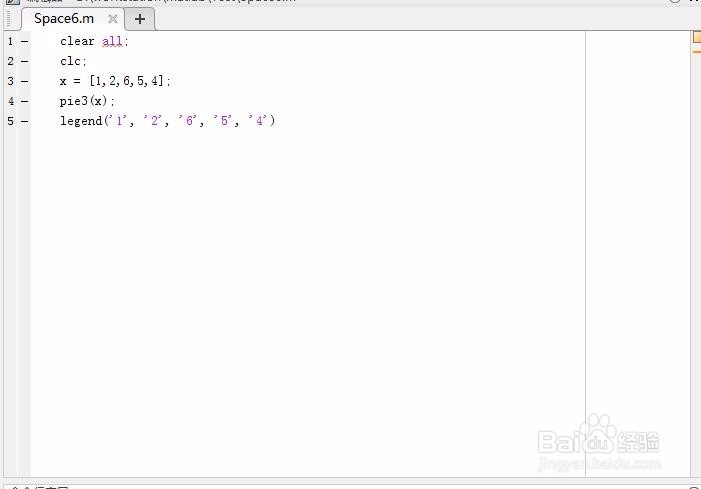The height and width of the screenshot is (489, 701).
Task: Click breakpoint dash on line 2
Action: point(24,61)
